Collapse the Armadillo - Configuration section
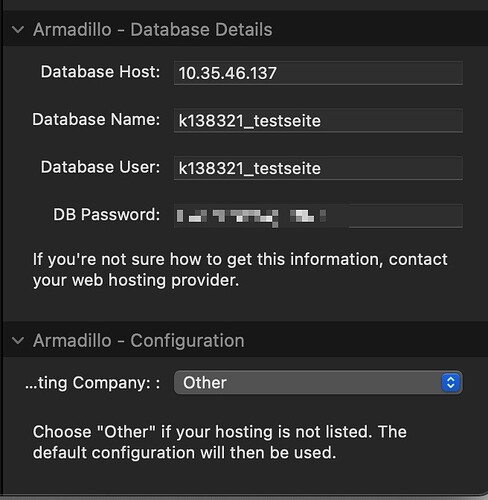The height and width of the screenshot is (500, 488). (x=18, y=341)
